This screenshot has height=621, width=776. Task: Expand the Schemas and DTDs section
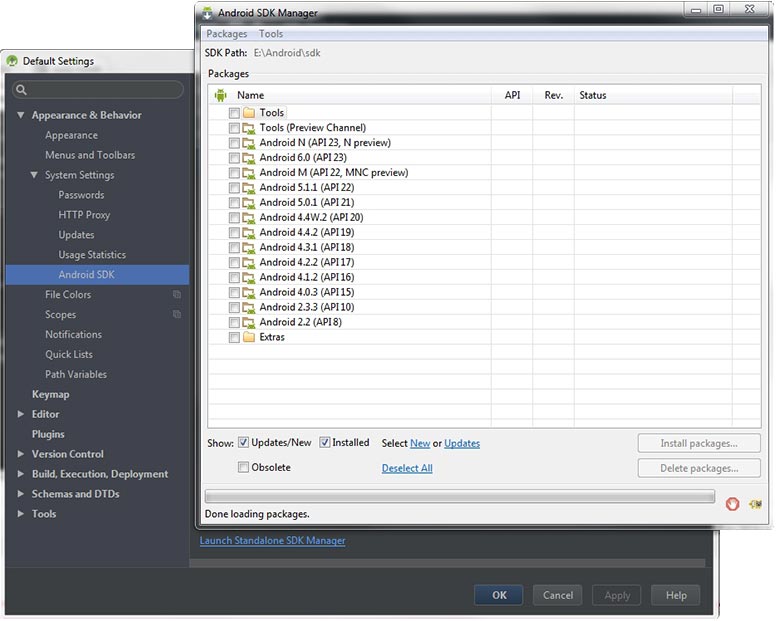20,494
